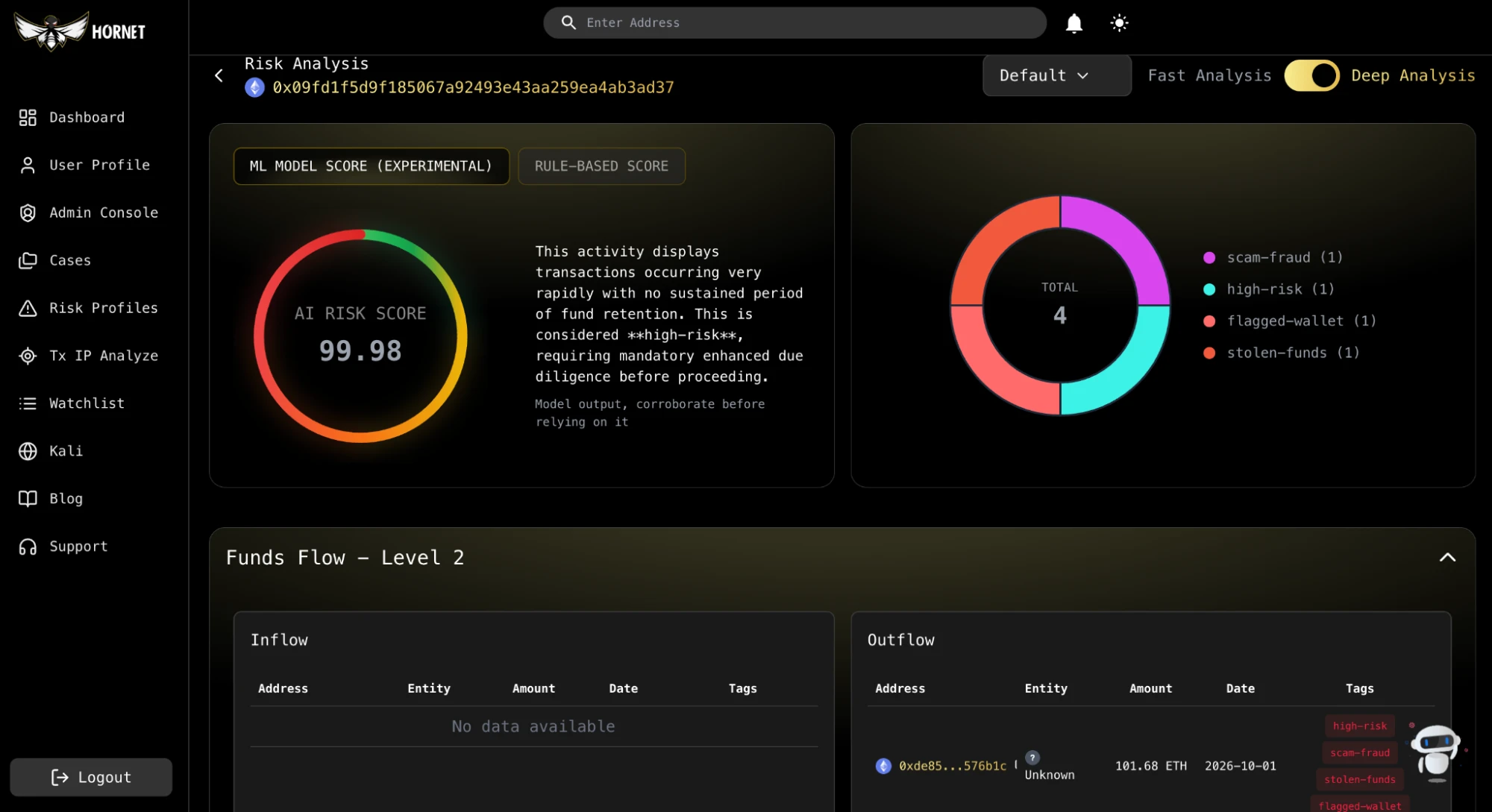Click the Logout button
Image resolution: width=1492 pixels, height=812 pixels.
91,777
